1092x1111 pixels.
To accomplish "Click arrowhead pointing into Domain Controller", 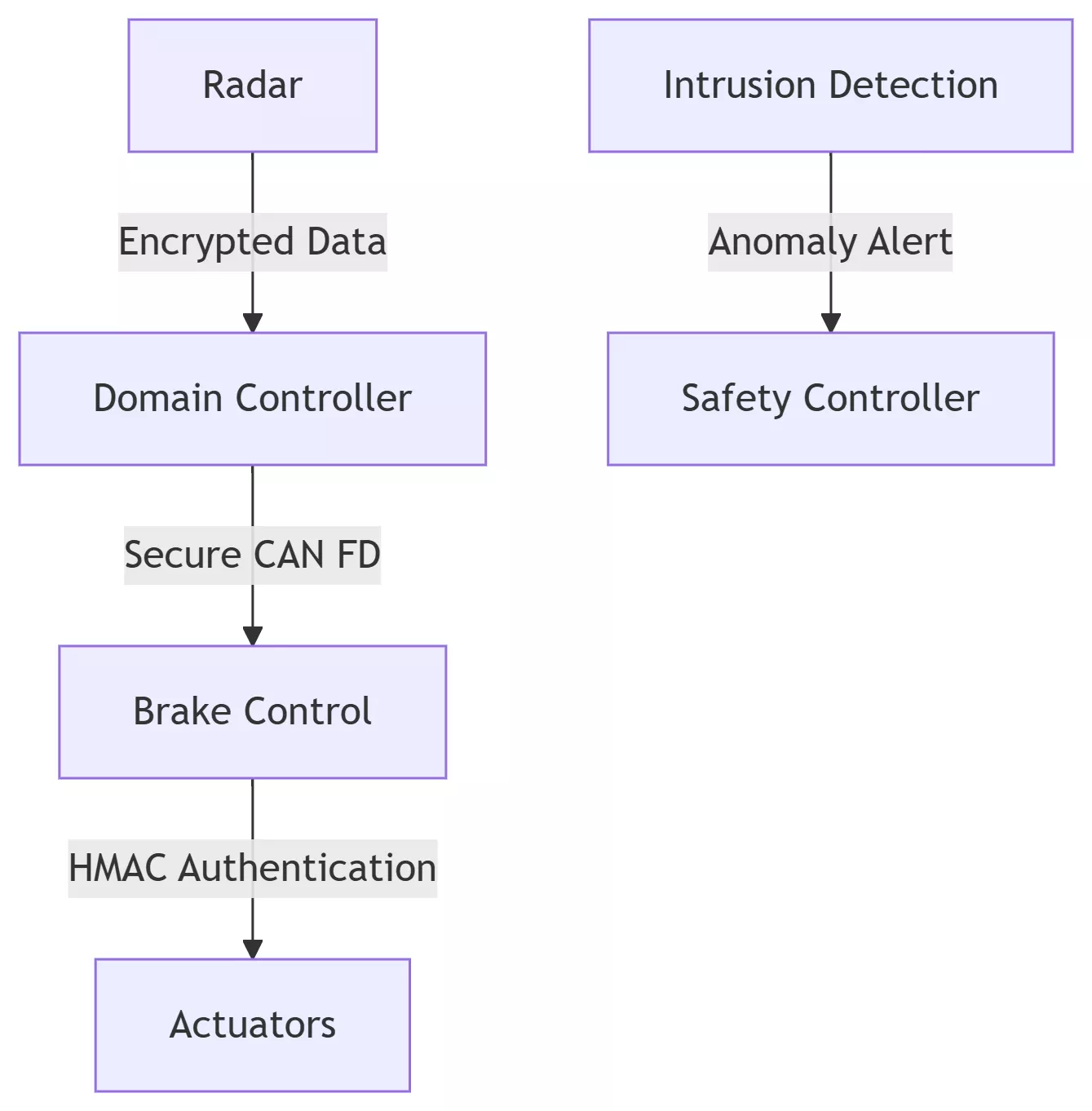I will [253, 323].
